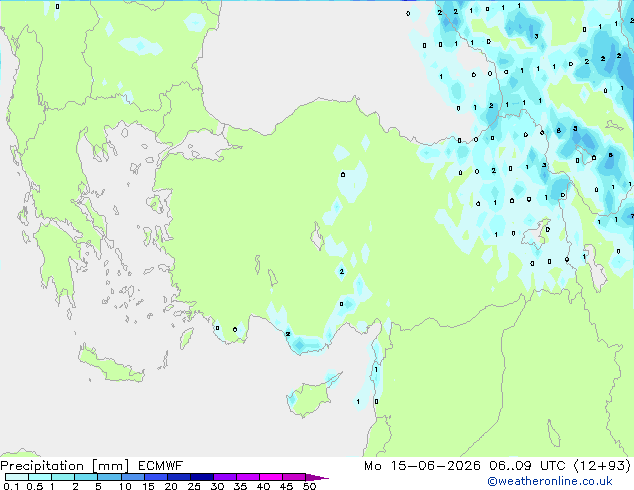Screen dimensions: 634x490
Task: Select the 15–20 mm legend swatch
Action: pyautogui.click(x=155, y=477)
